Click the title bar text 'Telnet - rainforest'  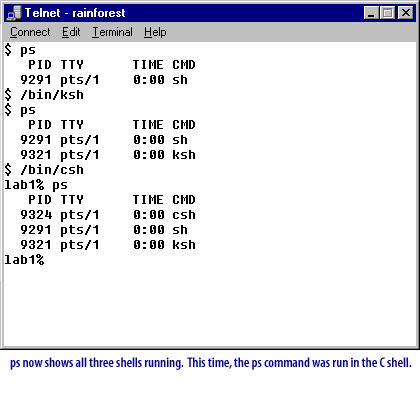click(x=75, y=13)
